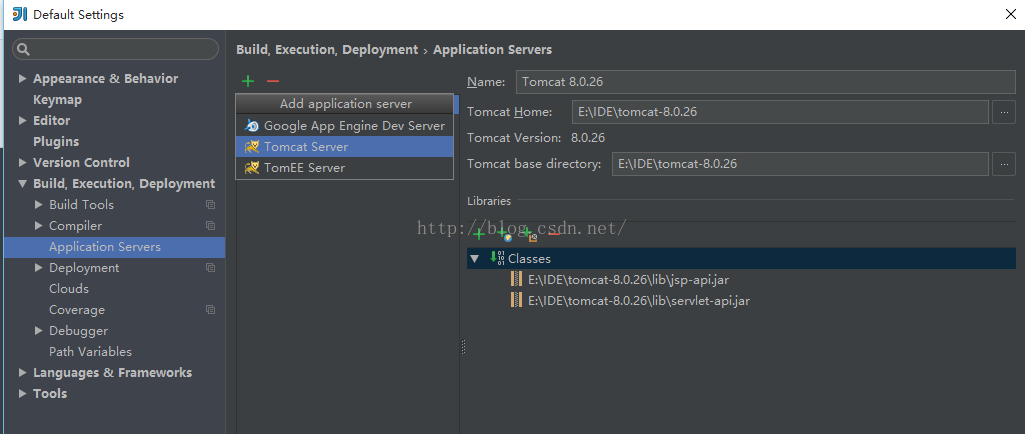Screen dimensions: 1025x434
Task: Click the IntelliJ logo in the title bar
Action: click(x=20, y=14)
